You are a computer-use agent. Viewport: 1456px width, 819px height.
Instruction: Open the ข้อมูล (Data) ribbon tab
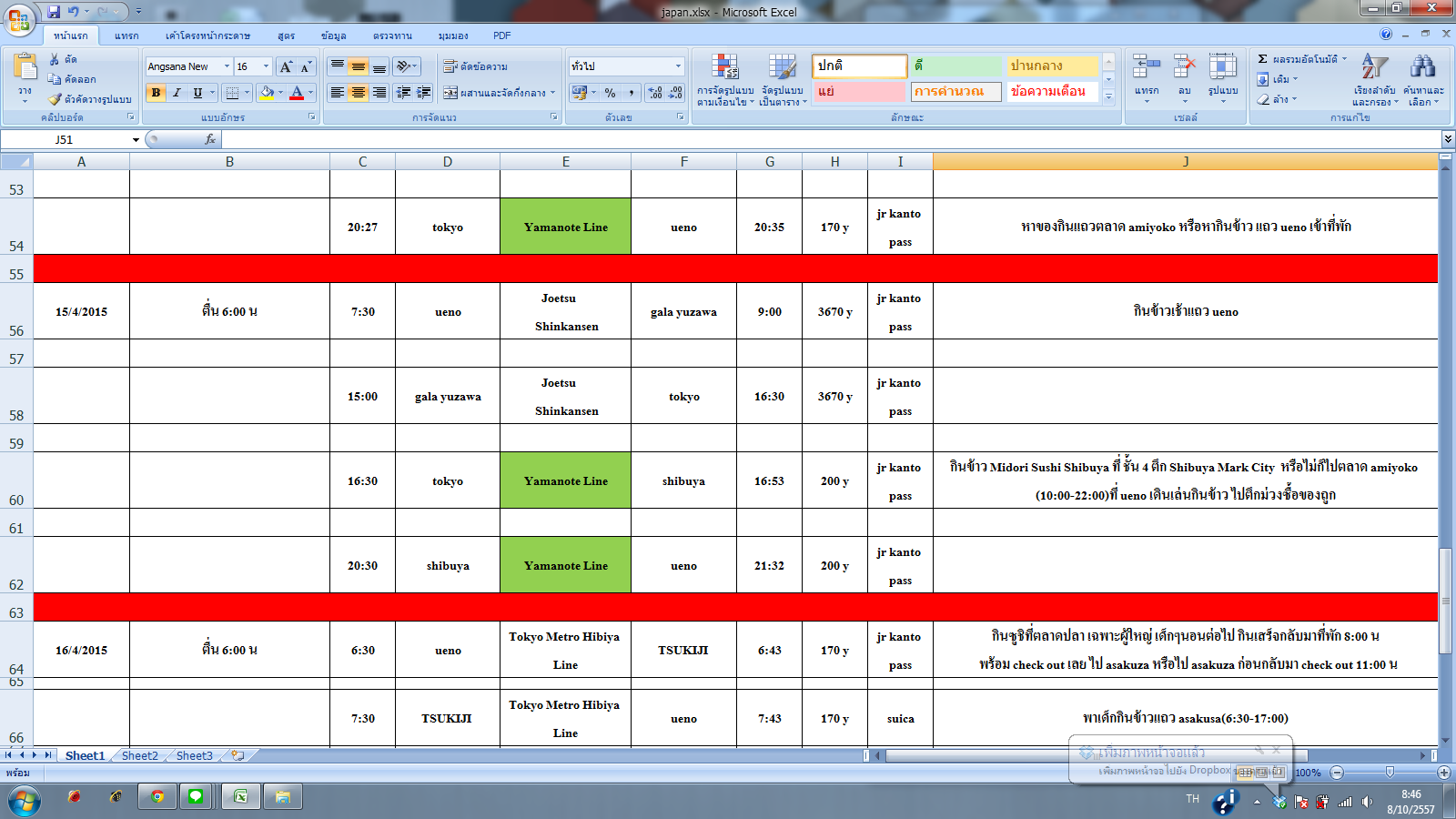pyautogui.click(x=333, y=35)
